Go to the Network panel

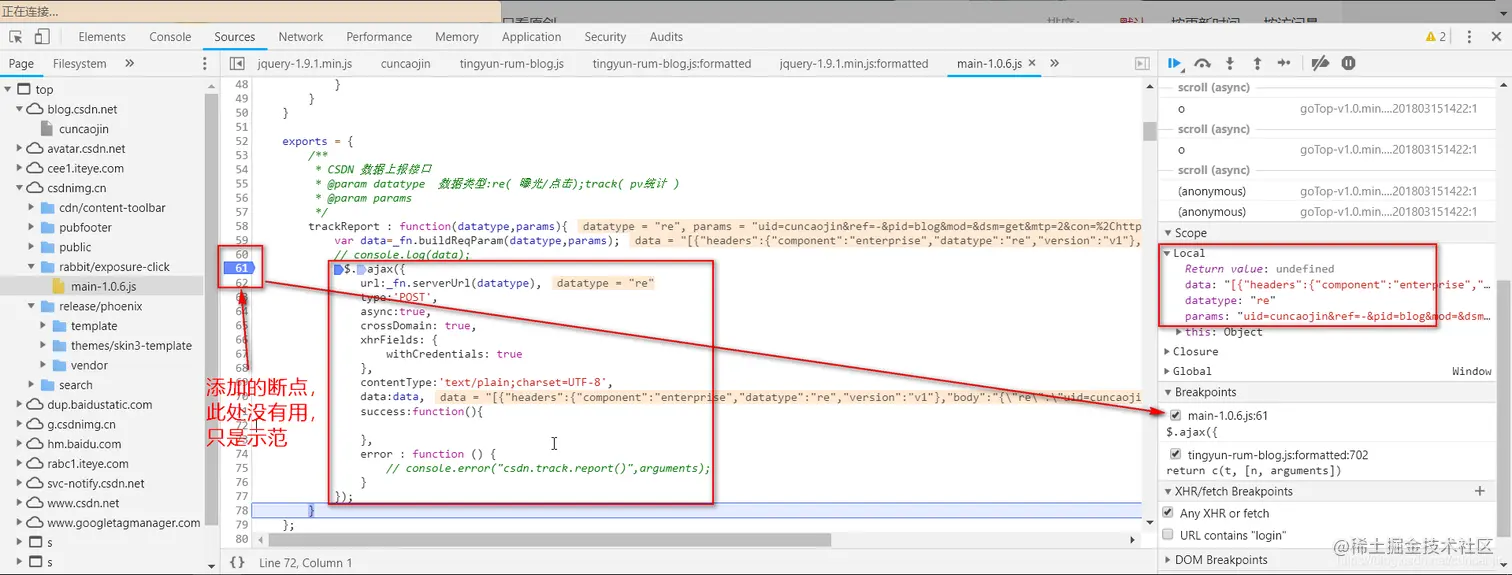click(x=301, y=37)
